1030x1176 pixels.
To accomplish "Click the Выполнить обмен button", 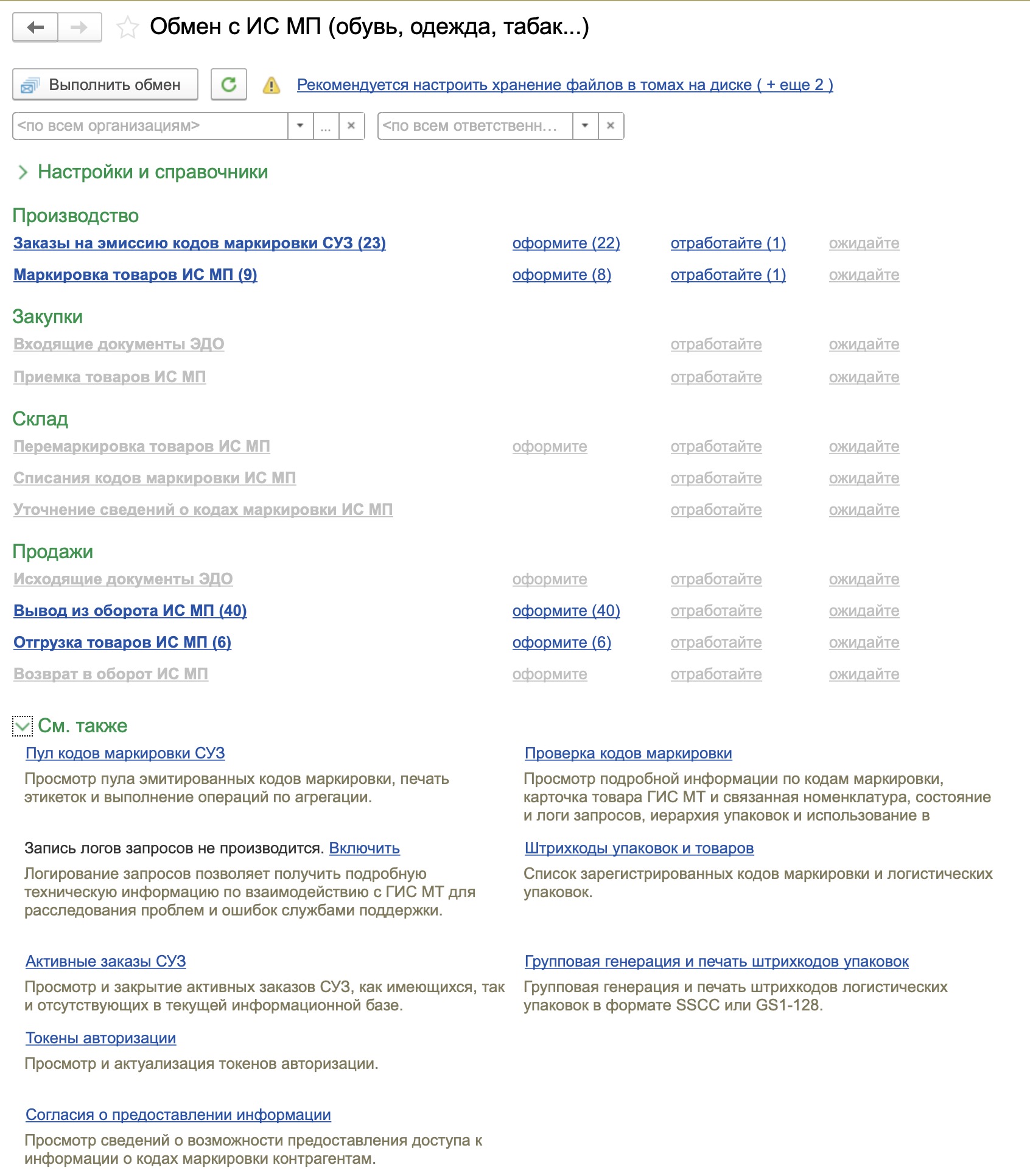I will (x=105, y=85).
